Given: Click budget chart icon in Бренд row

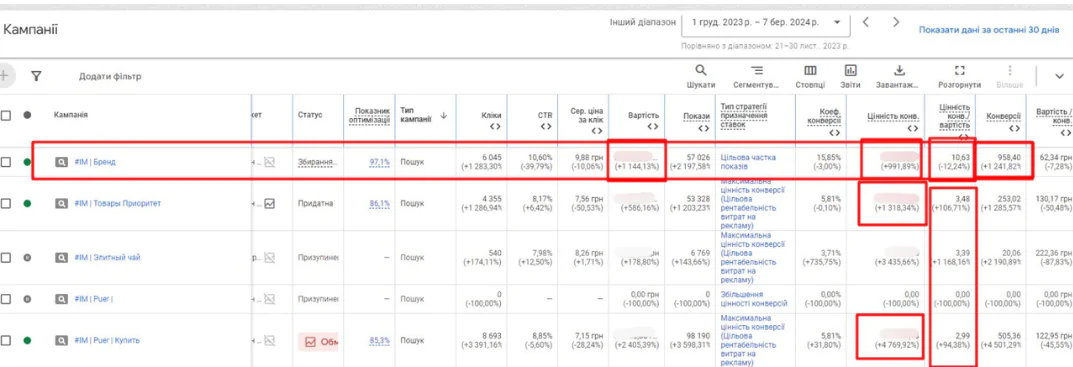Looking at the screenshot, I should click(x=269, y=162).
